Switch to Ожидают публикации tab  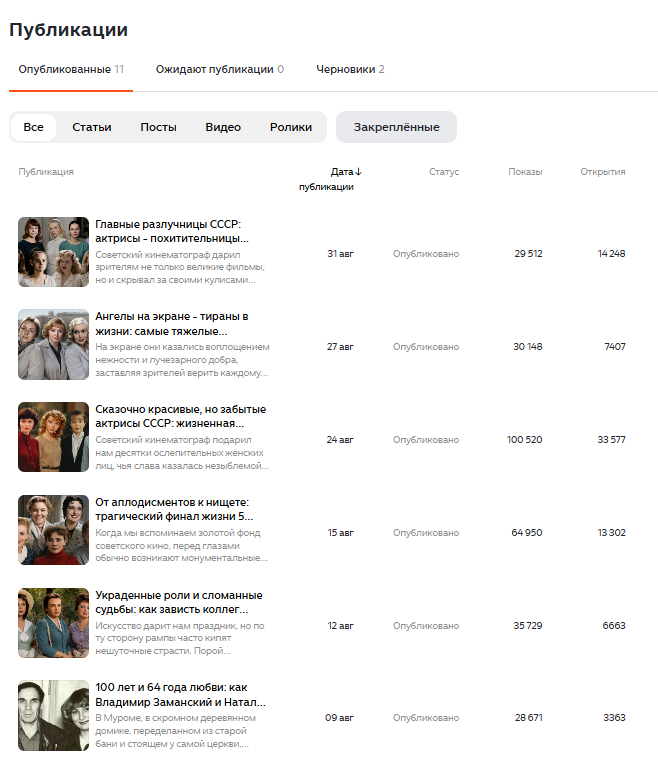click(219, 69)
